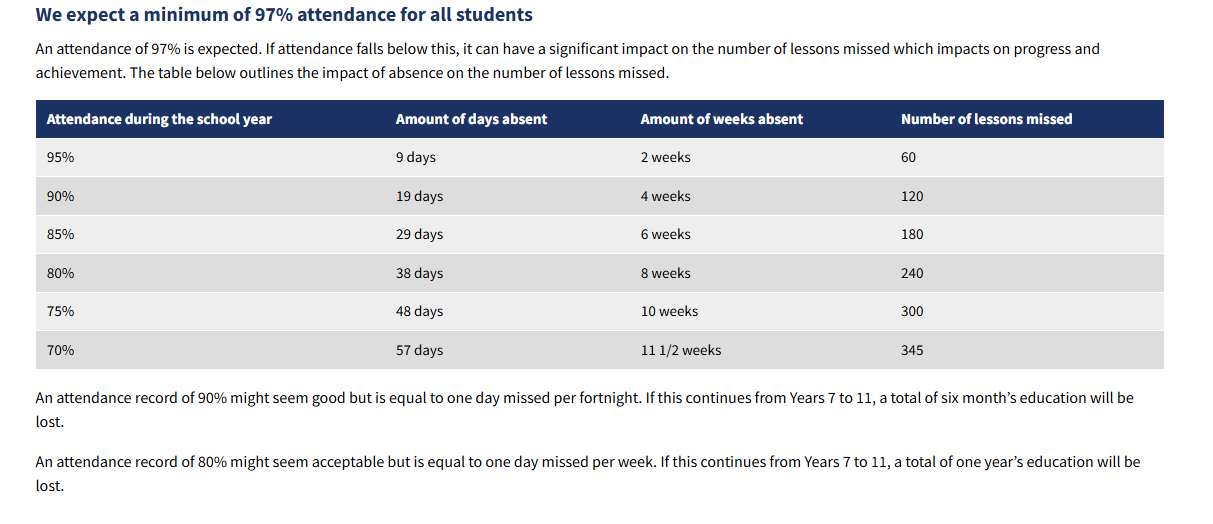Click the paragraph about 90% attendance record
The height and width of the screenshot is (524, 1213).
click(x=585, y=410)
